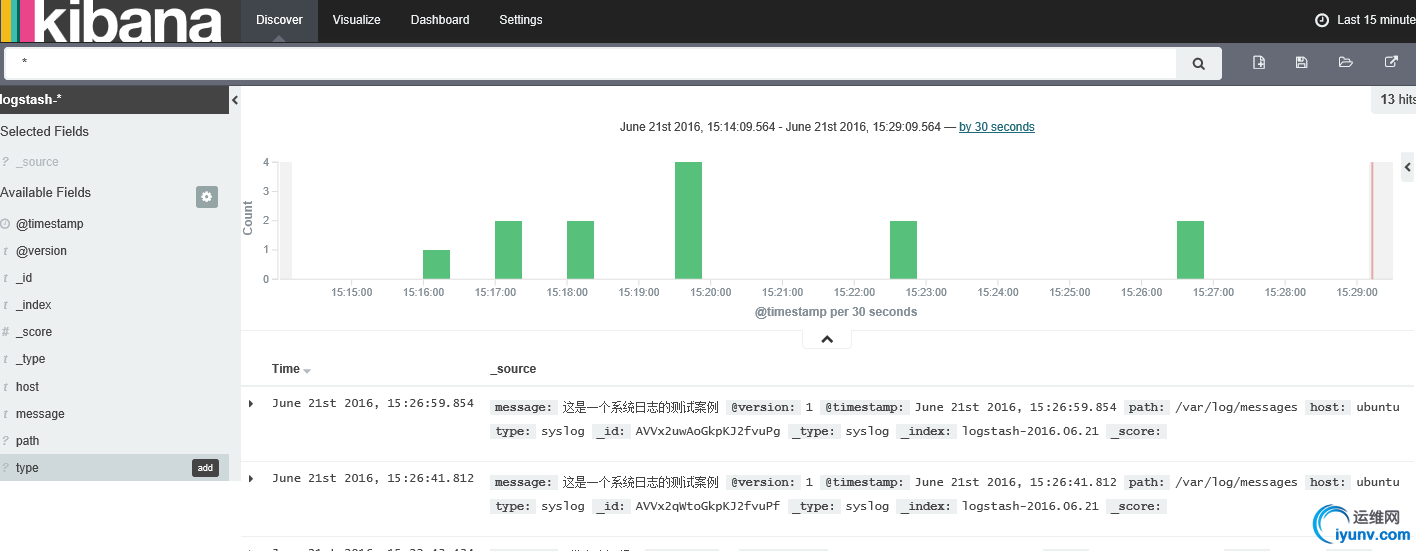Select the _score field in sidebar
This screenshot has height=551, width=1416.
[x=34, y=332]
